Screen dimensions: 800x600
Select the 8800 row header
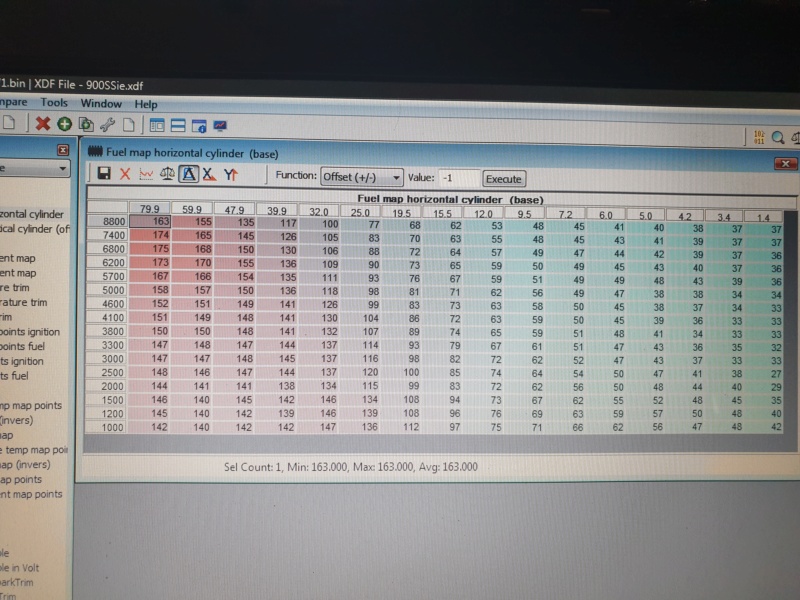107,221
